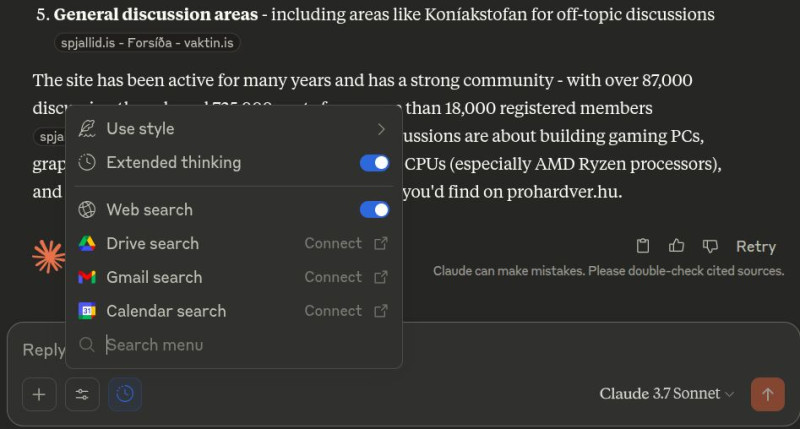Open the Claude 3.7 Sonnet model dropdown
Image resolution: width=800 pixels, height=429 pixels.
coord(667,394)
